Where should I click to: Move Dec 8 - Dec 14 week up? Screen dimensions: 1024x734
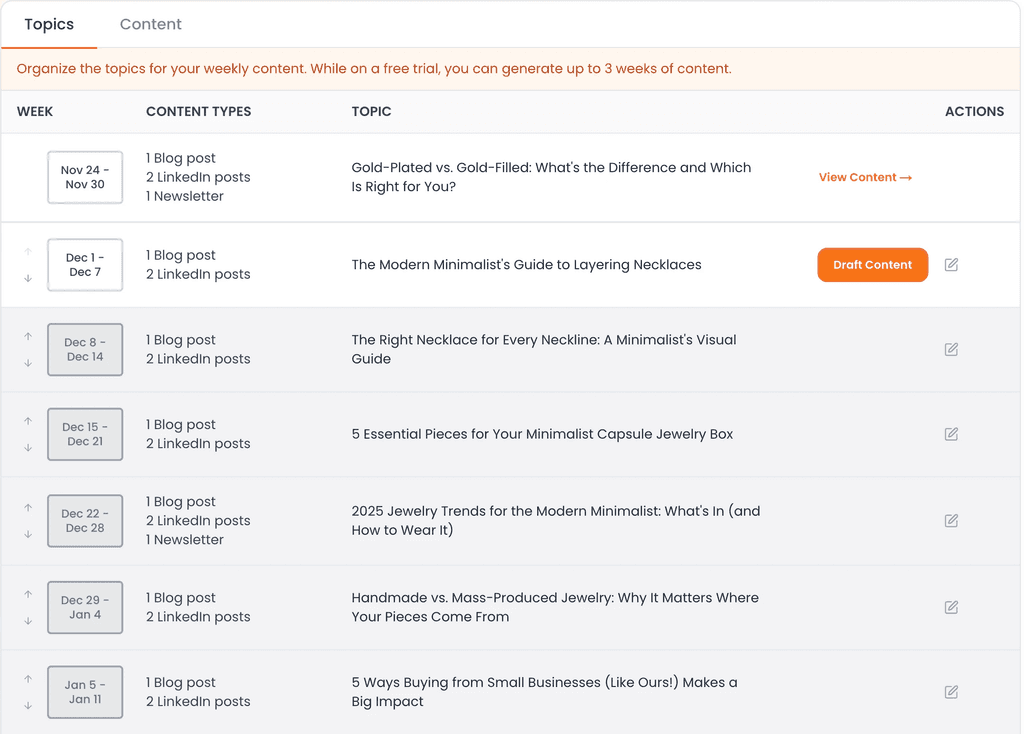pos(28,336)
